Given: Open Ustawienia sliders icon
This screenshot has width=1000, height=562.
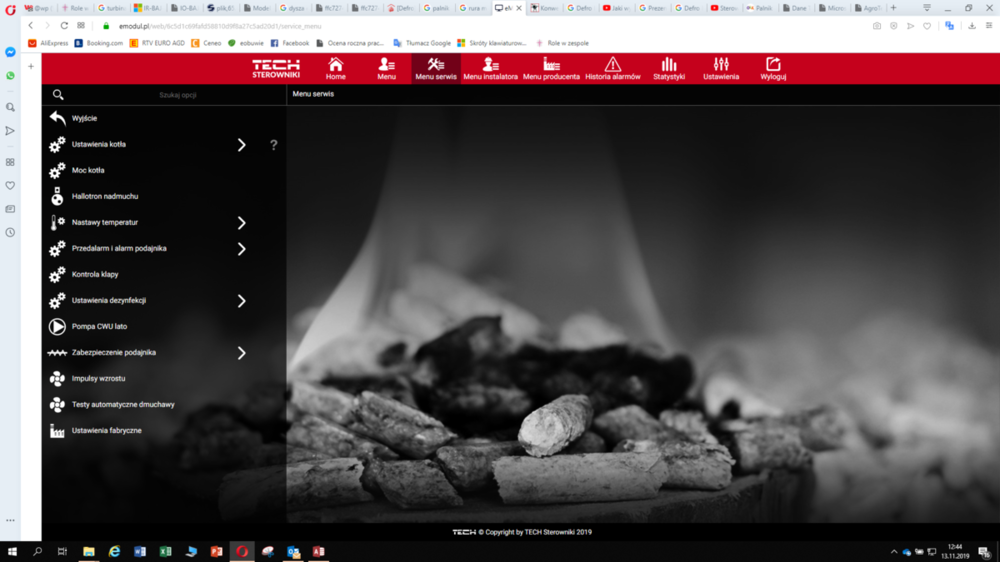Looking at the screenshot, I should pyautogui.click(x=721, y=65).
